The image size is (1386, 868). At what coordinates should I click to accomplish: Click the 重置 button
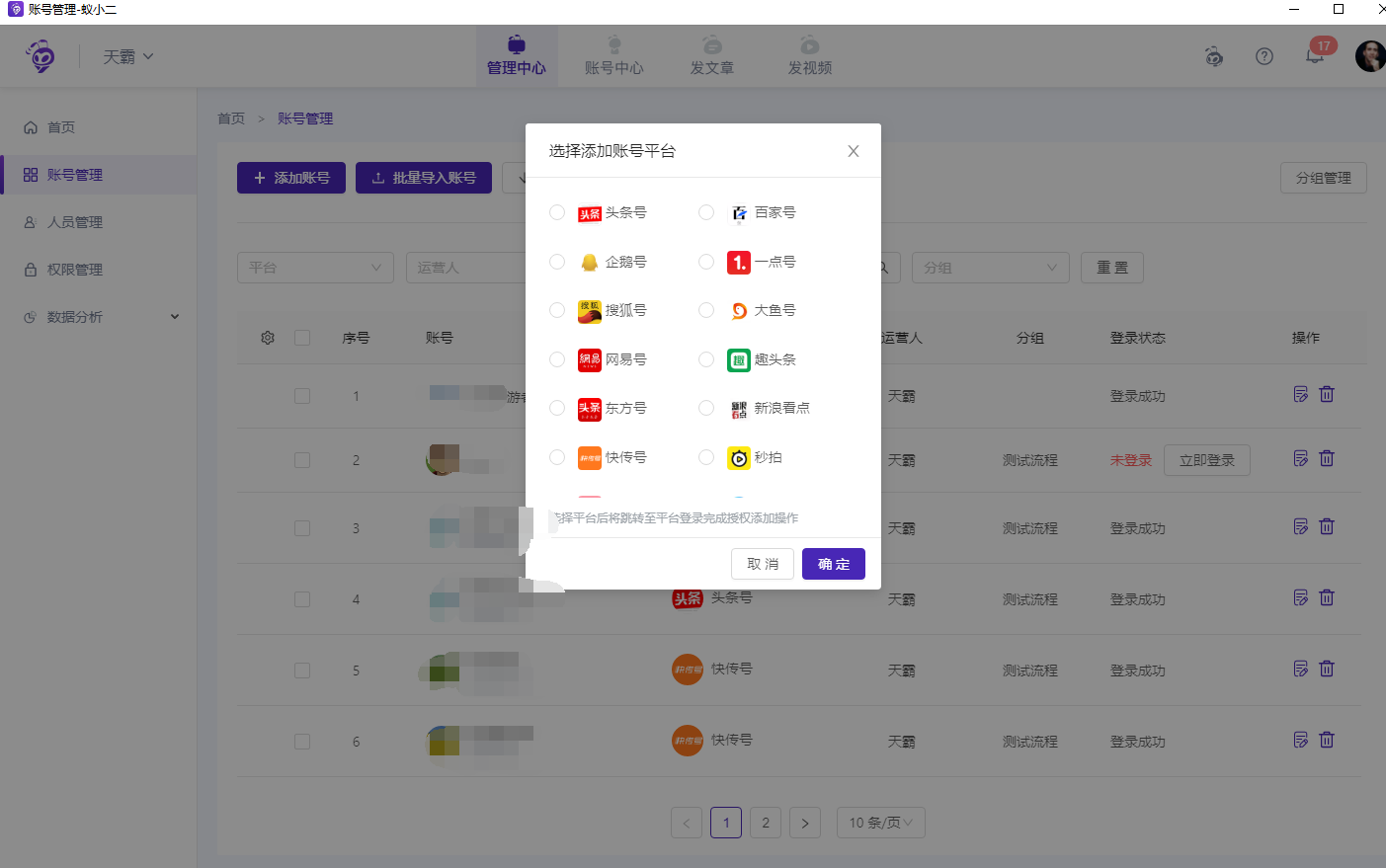click(x=1112, y=268)
